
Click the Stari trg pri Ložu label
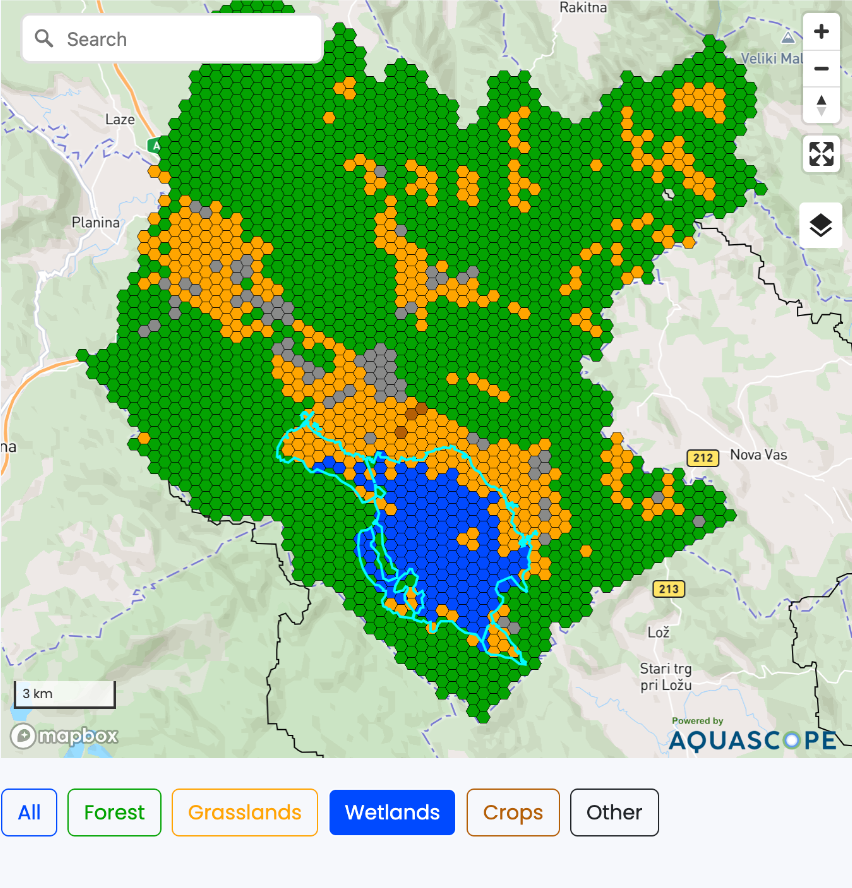pos(666,677)
